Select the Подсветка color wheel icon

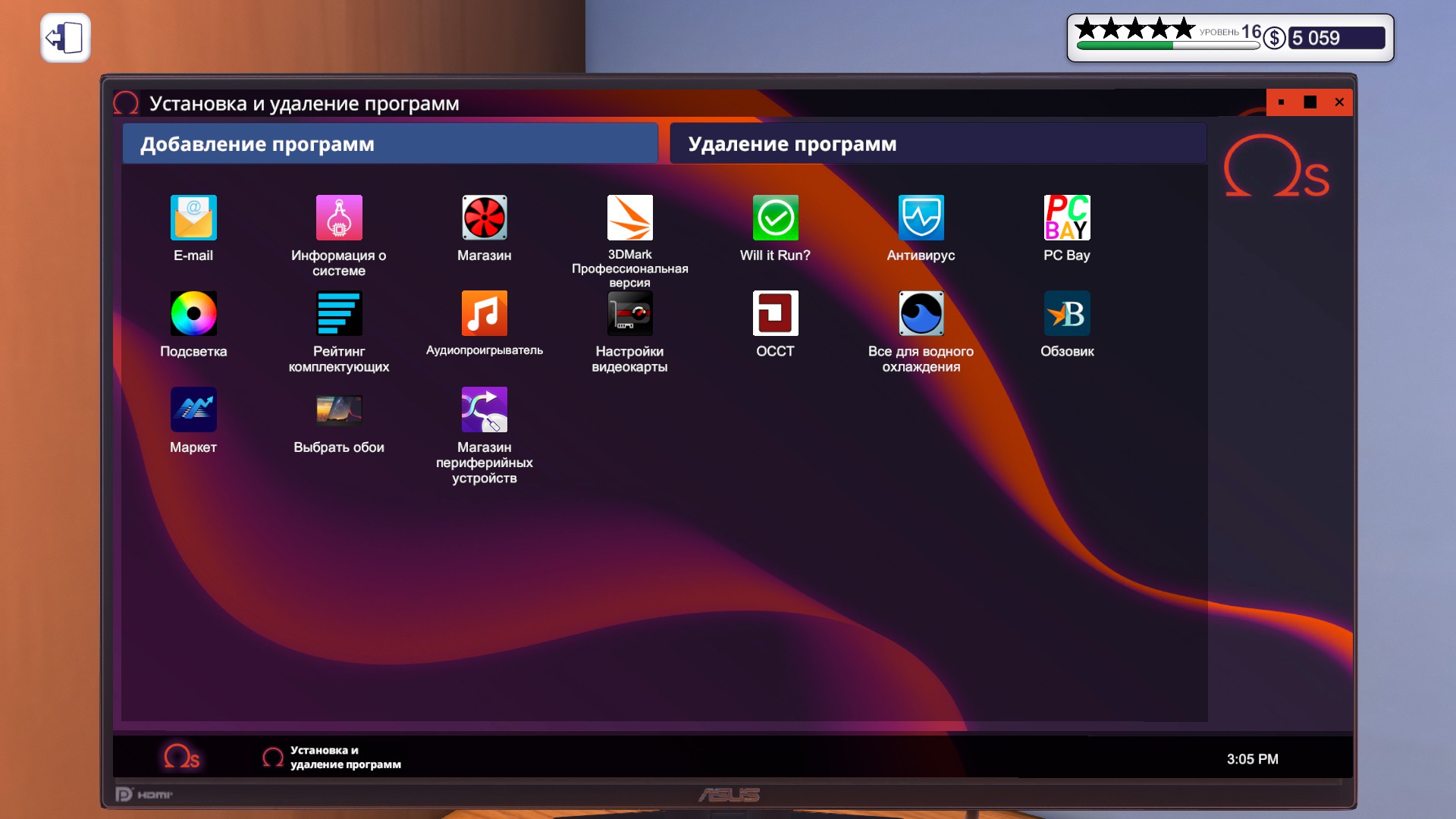click(x=193, y=313)
